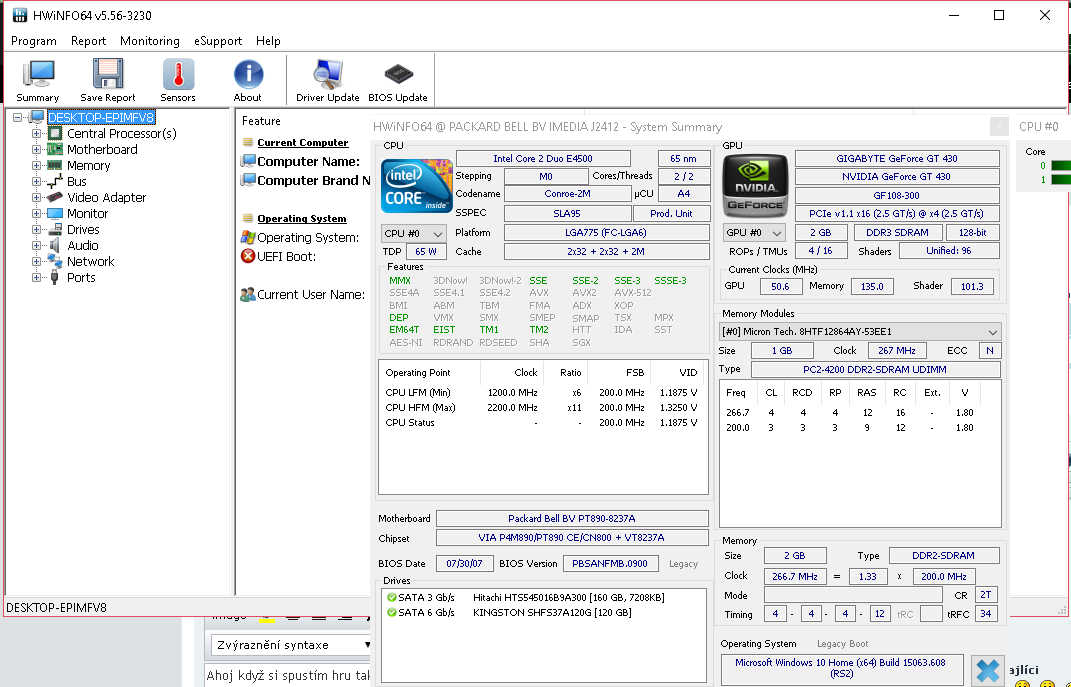Expand the Drives tree node
1071x687 pixels.
36,229
